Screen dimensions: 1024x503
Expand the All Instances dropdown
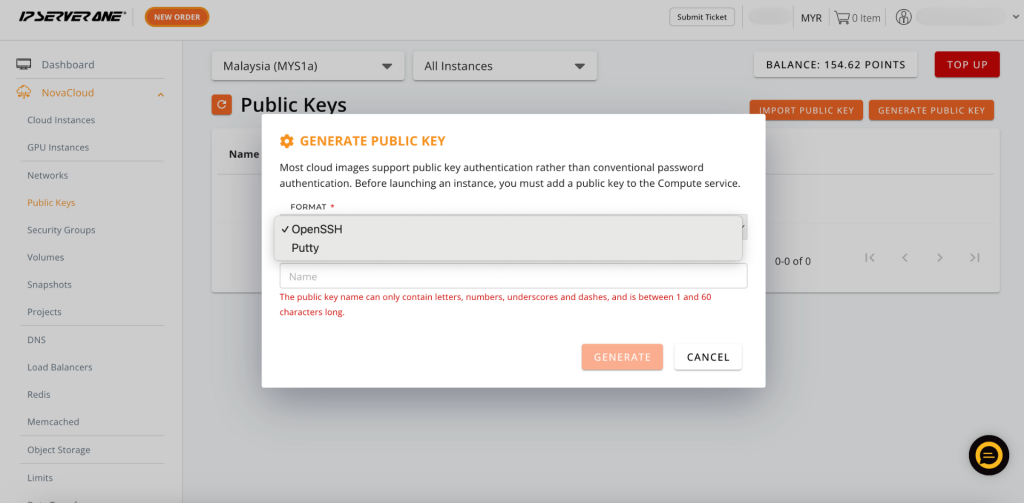tap(505, 66)
